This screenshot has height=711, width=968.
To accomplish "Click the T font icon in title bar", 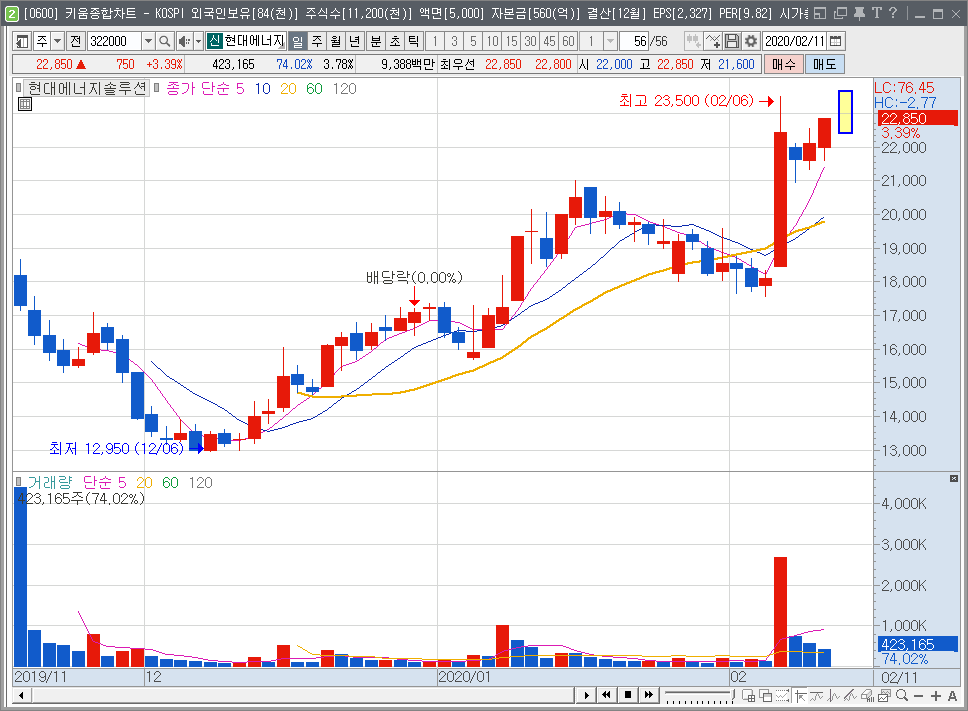I will click(877, 13).
